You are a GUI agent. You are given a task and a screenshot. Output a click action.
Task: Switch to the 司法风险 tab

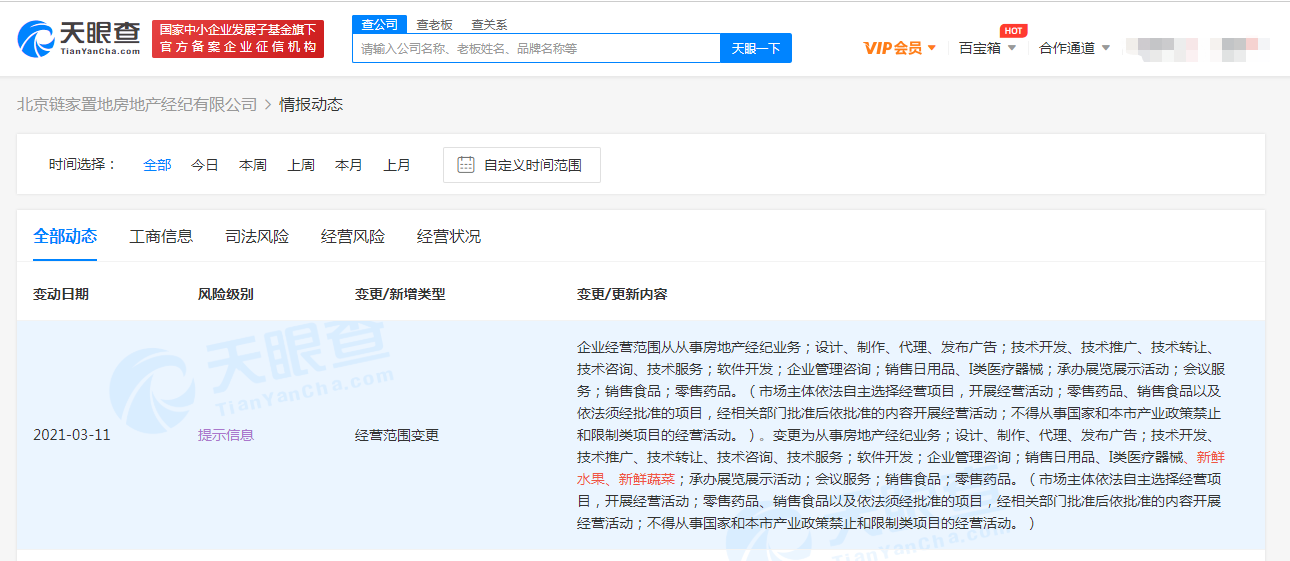tap(257, 237)
